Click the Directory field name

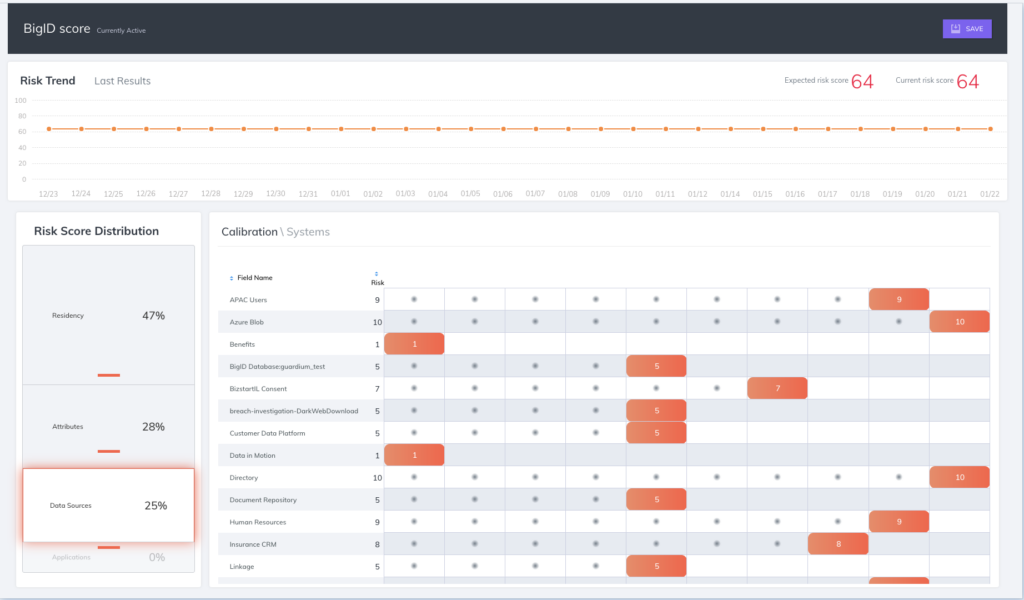244,478
